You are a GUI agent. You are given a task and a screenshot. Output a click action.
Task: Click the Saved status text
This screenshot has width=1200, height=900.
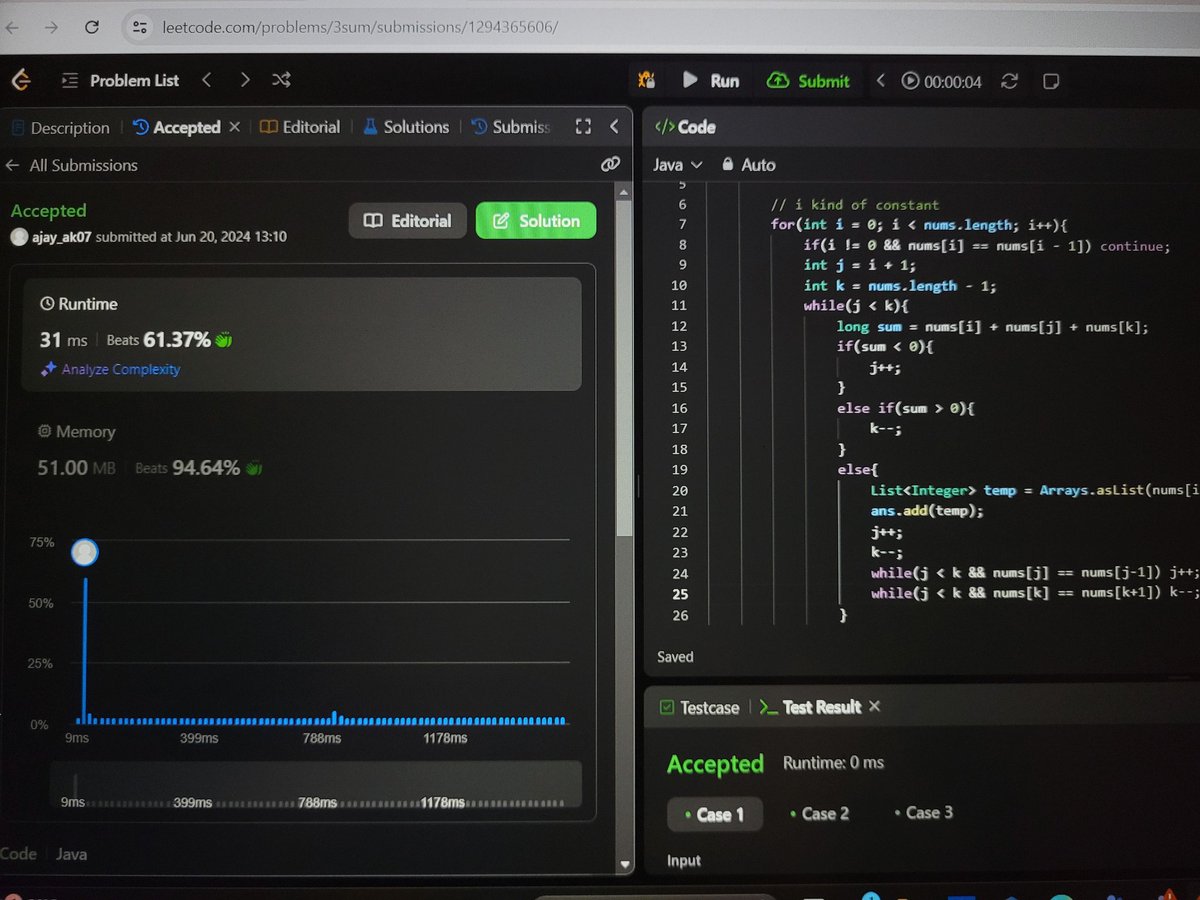675,657
